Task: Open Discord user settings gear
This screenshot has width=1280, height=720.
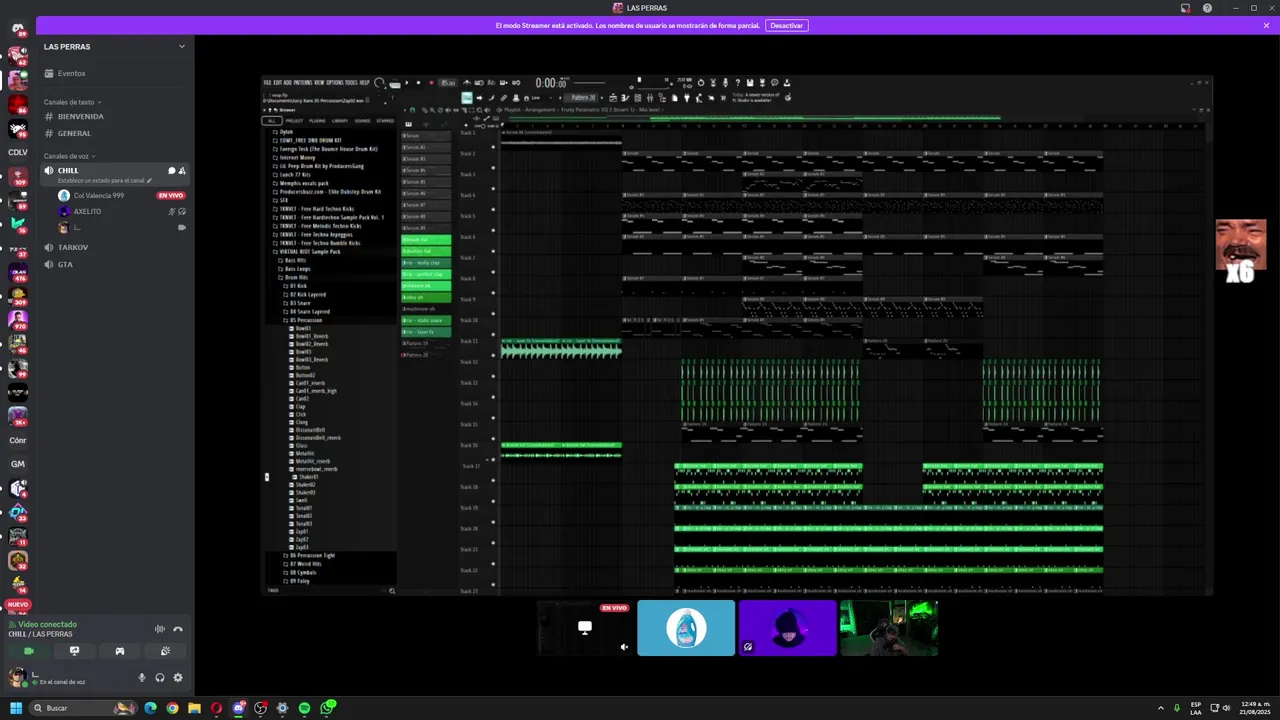Action: coord(178,678)
